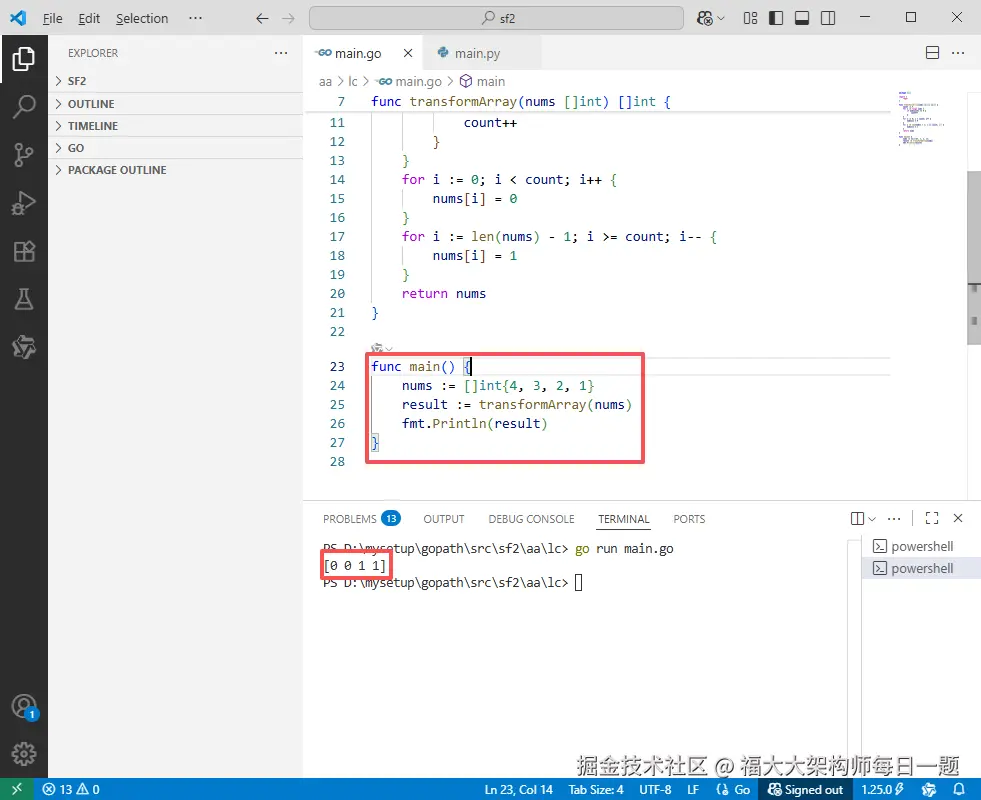Click the lc breadcrumb segment

(x=353, y=81)
